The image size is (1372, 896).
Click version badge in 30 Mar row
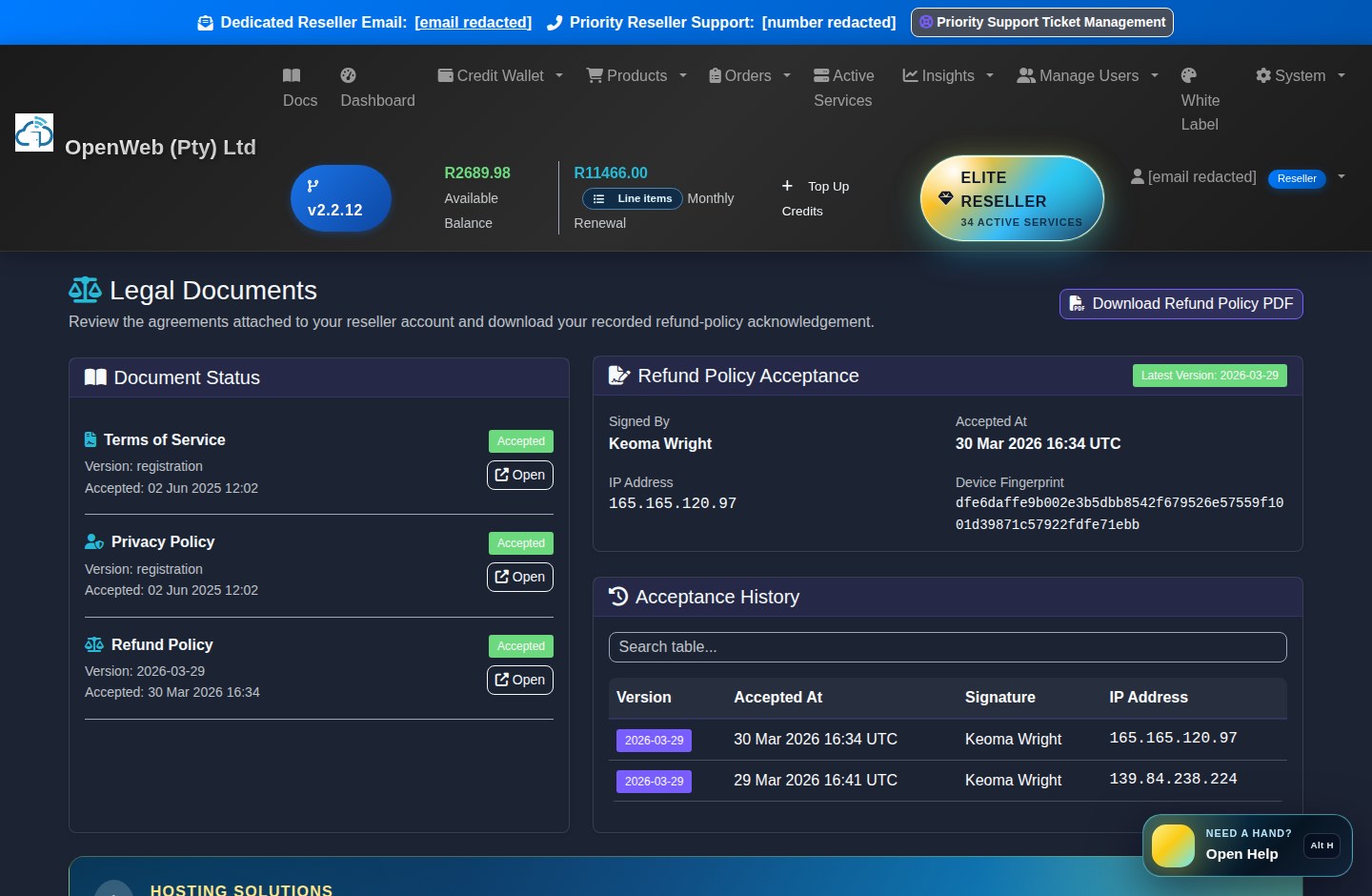(655, 741)
